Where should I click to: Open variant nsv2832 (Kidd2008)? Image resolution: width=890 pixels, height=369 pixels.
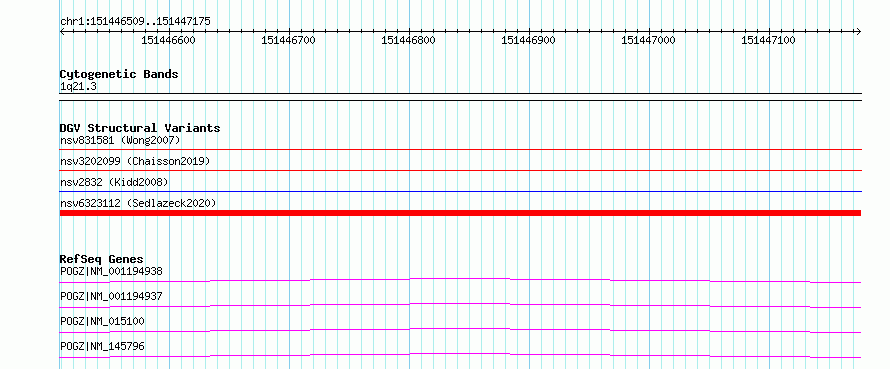click(x=114, y=182)
